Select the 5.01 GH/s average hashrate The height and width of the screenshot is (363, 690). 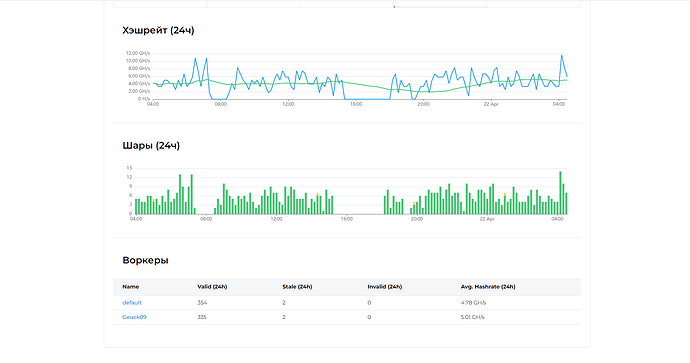472,317
